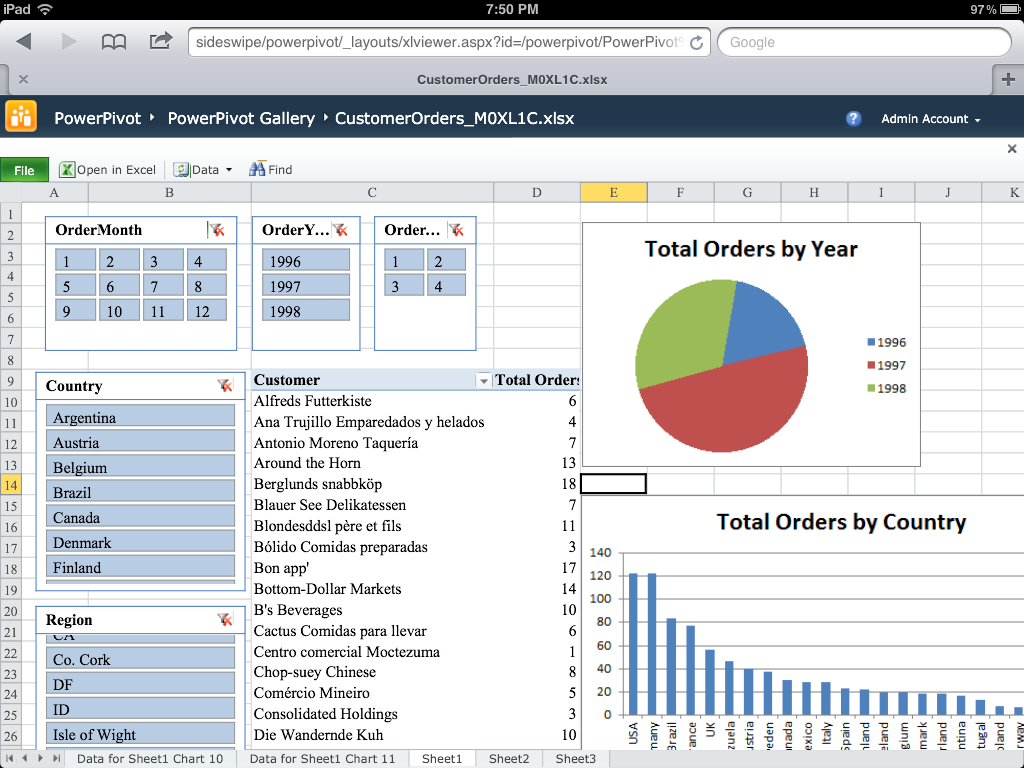Viewport: 1024px width, 768px height.
Task: Open the Admin Account dropdown
Action: [x=930, y=119]
